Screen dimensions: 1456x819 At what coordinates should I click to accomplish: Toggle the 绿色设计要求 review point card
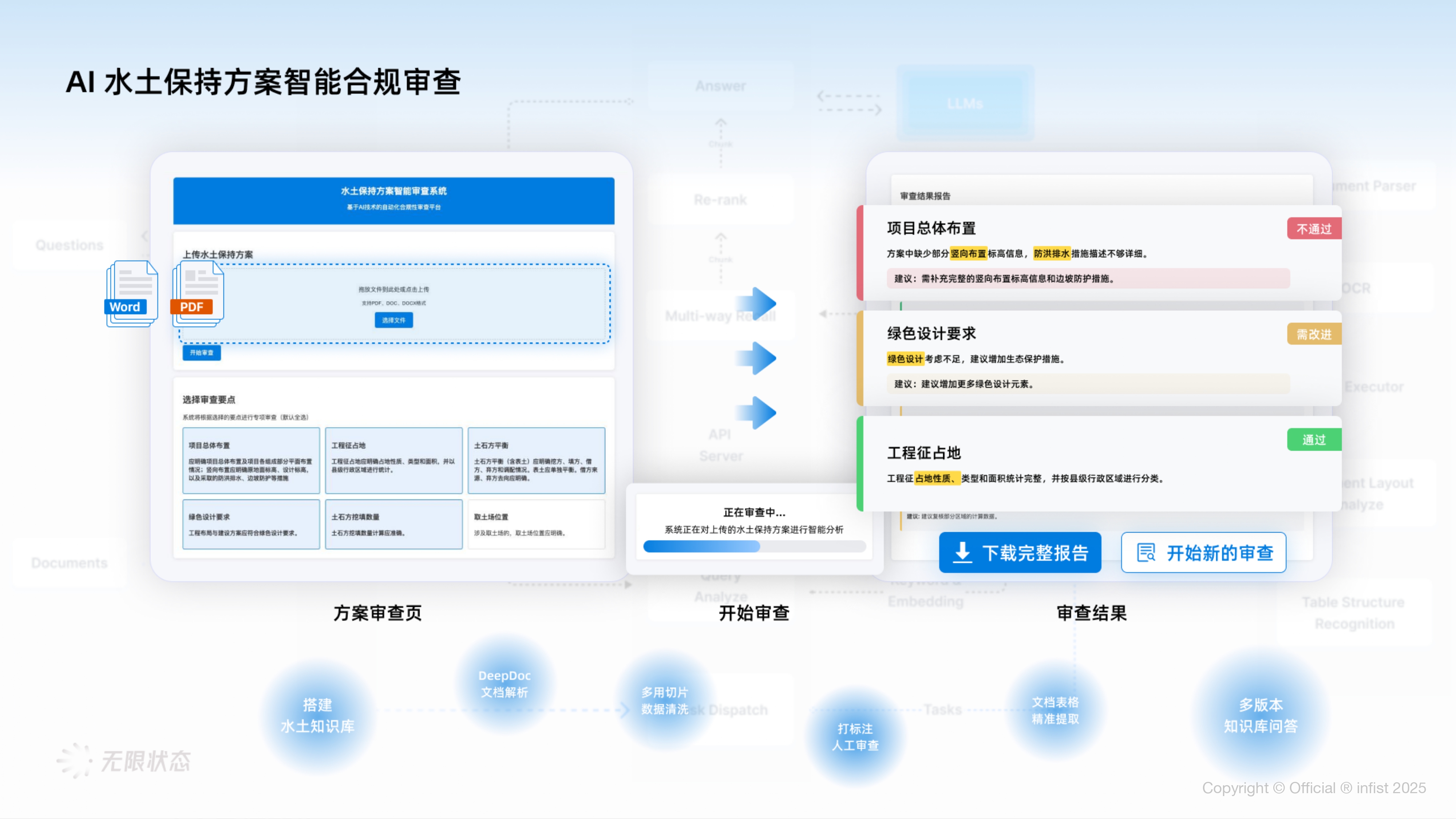coord(251,524)
